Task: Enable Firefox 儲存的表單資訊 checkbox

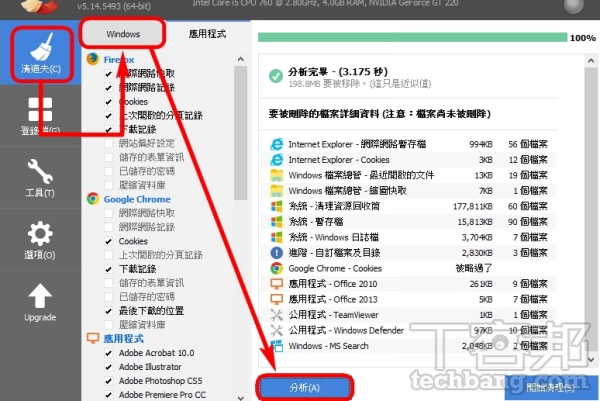Action: [109, 157]
